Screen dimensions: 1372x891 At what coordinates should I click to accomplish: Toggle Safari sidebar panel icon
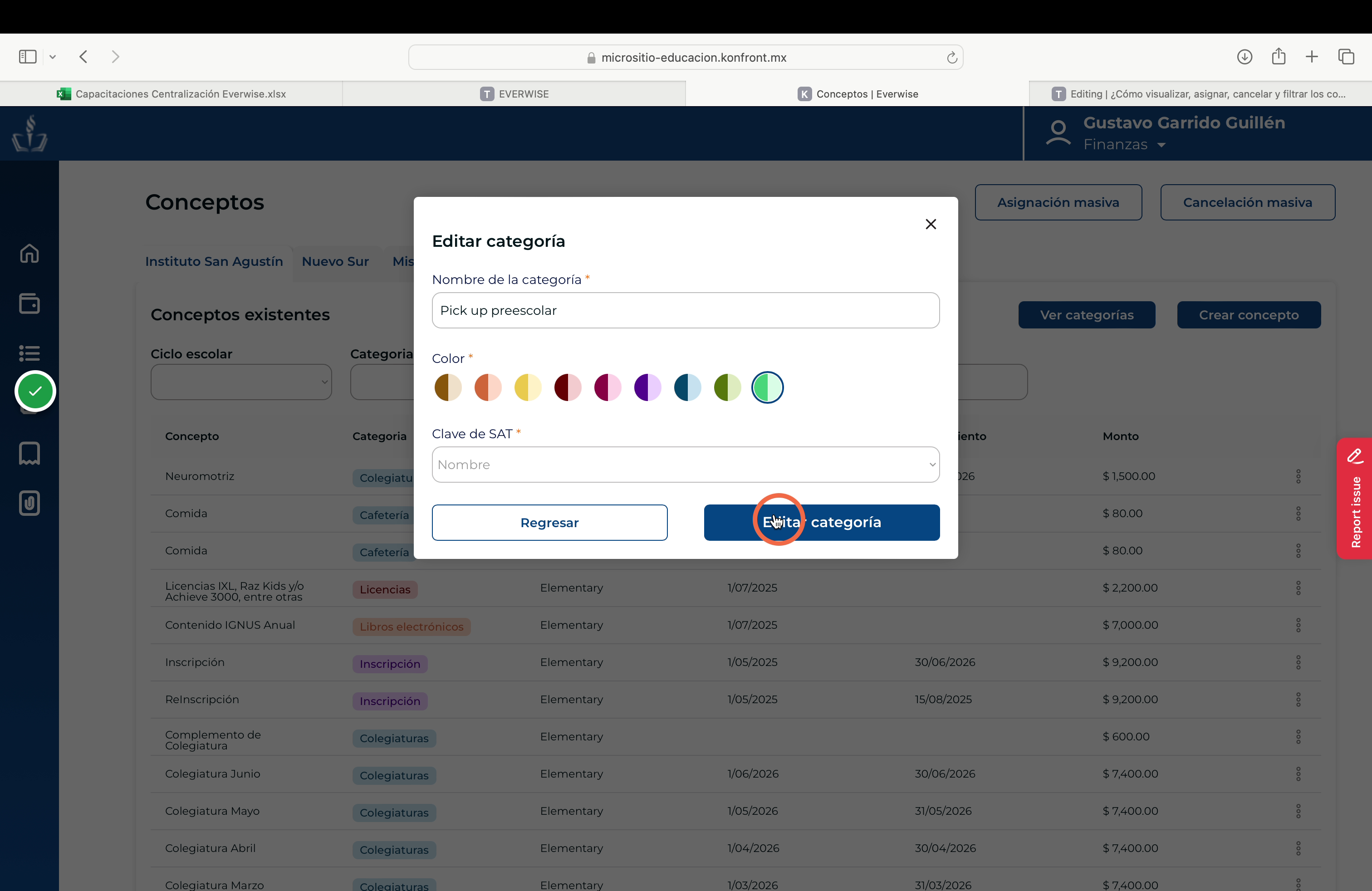coord(28,56)
